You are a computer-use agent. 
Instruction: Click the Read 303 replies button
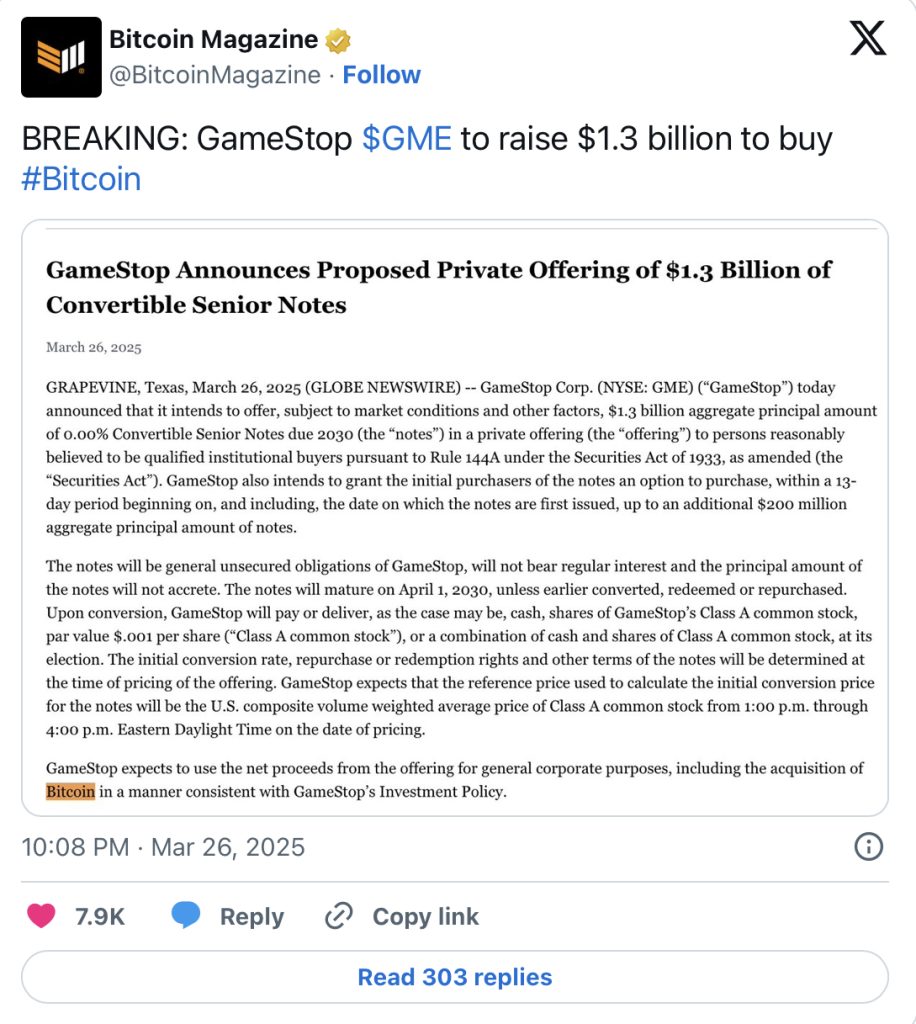(x=455, y=977)
